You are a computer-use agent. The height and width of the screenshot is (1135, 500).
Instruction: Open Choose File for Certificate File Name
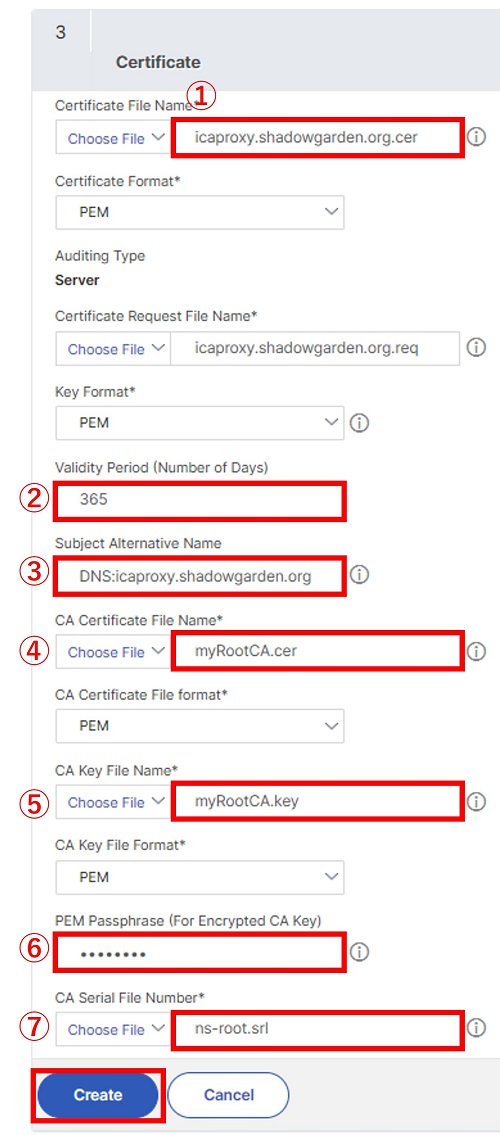[x=114, y=138]
